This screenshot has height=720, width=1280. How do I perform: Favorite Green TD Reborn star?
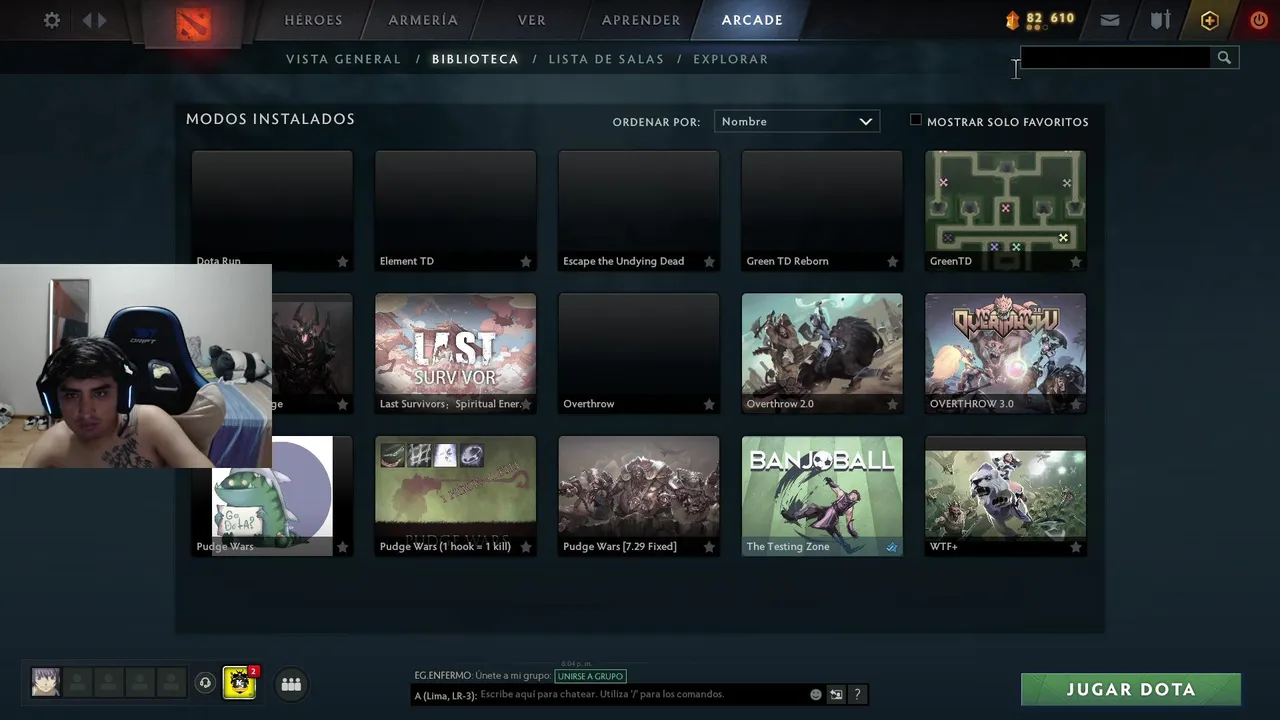(892, 261)
